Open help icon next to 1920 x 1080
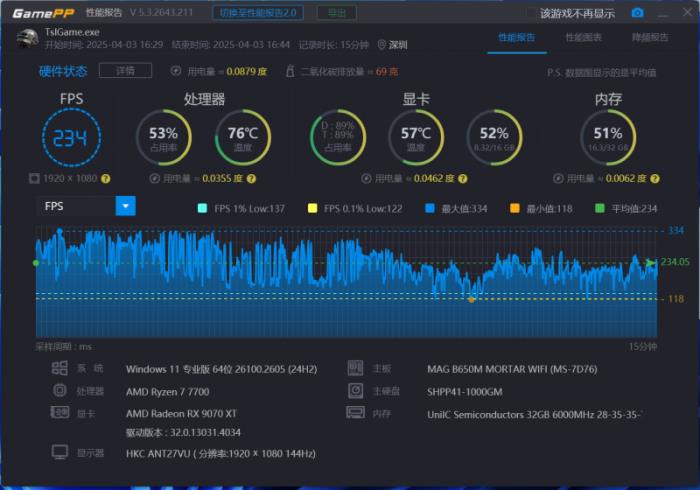This screenshot has height=490, width=700. (105, 179)
